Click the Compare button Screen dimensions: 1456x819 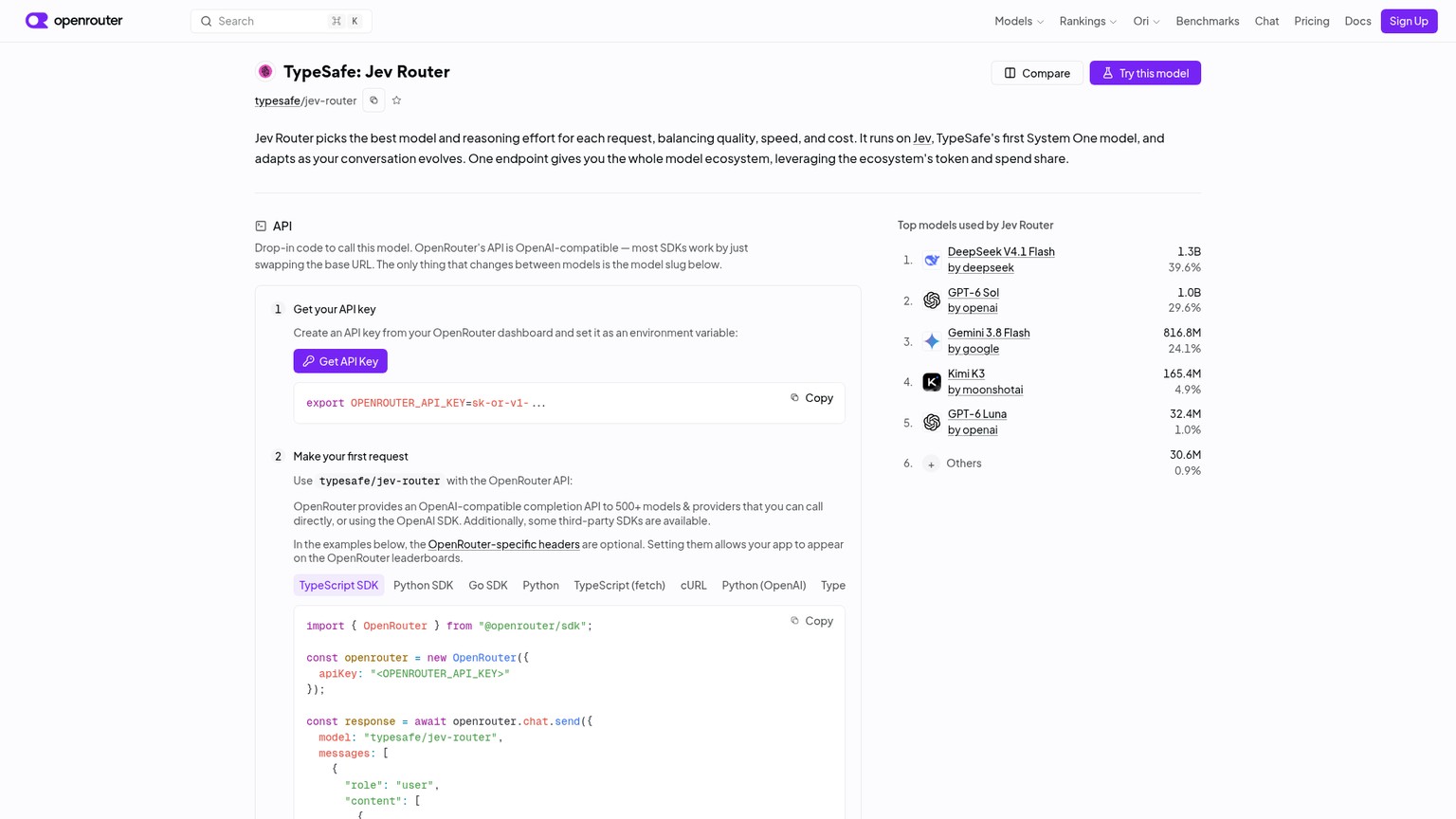point(1037,73)
